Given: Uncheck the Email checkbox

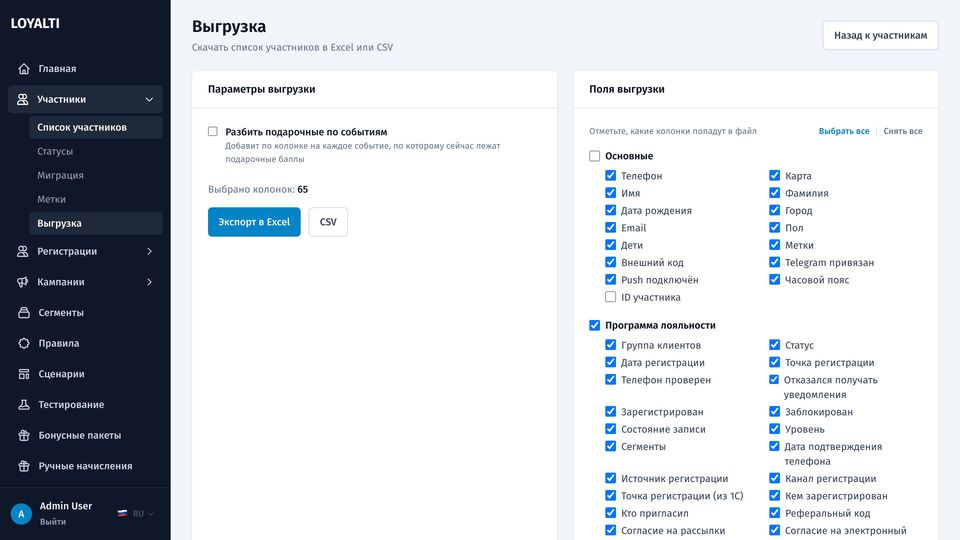Looking at the screenshot, I should (610, 227).
